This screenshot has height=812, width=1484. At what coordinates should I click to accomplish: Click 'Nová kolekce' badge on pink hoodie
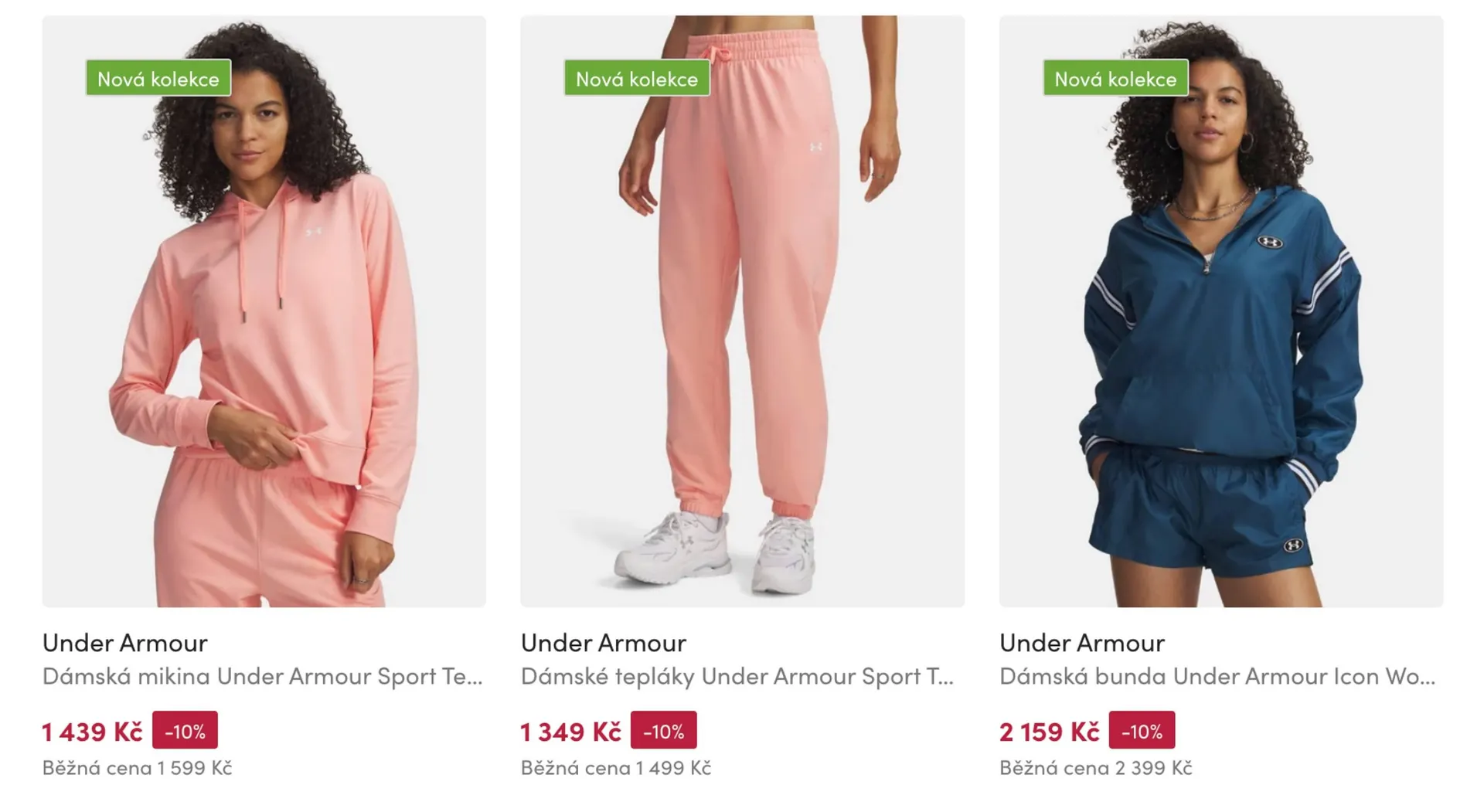point(158,78)
